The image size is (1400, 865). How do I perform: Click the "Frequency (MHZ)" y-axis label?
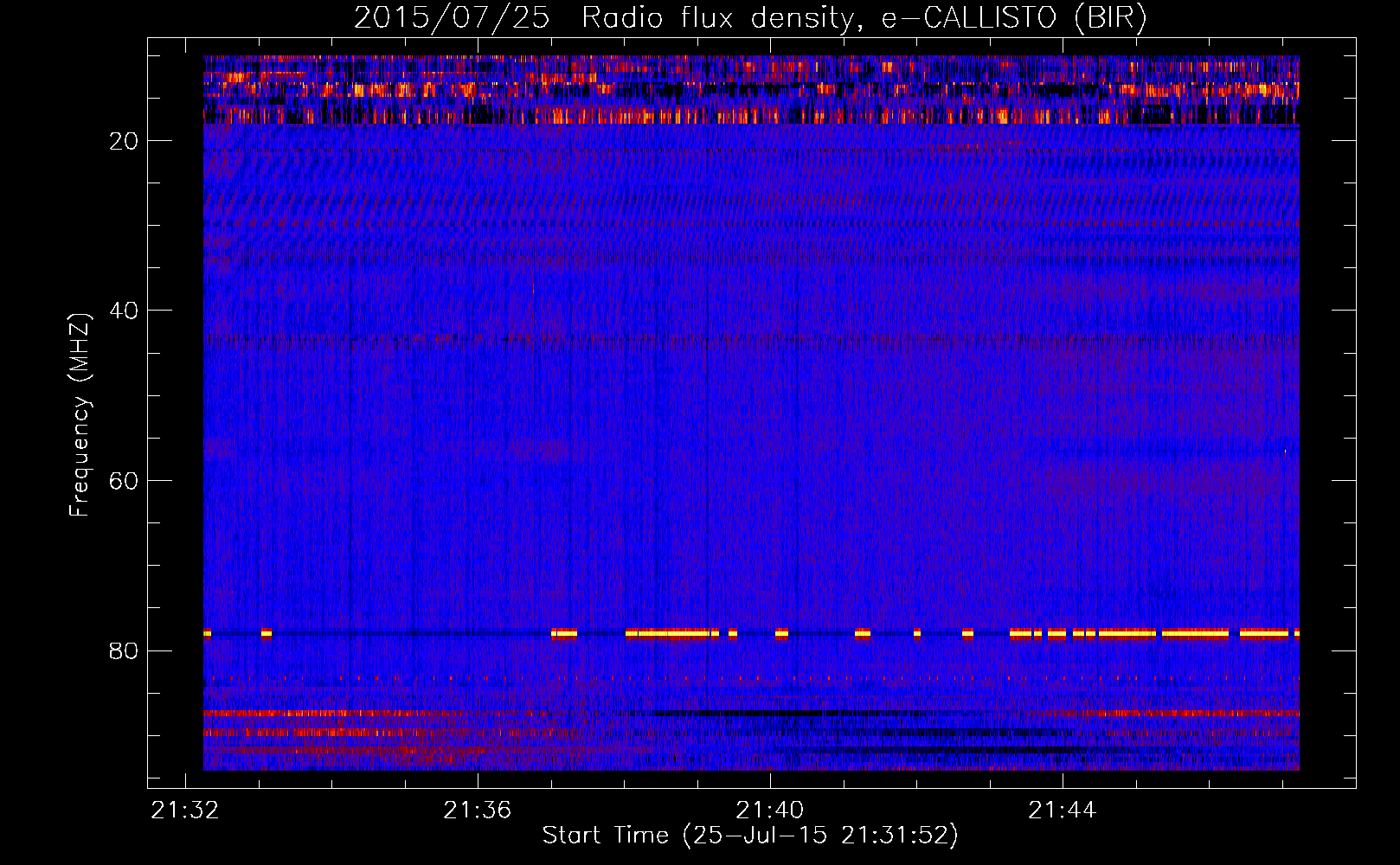[80, 414]
